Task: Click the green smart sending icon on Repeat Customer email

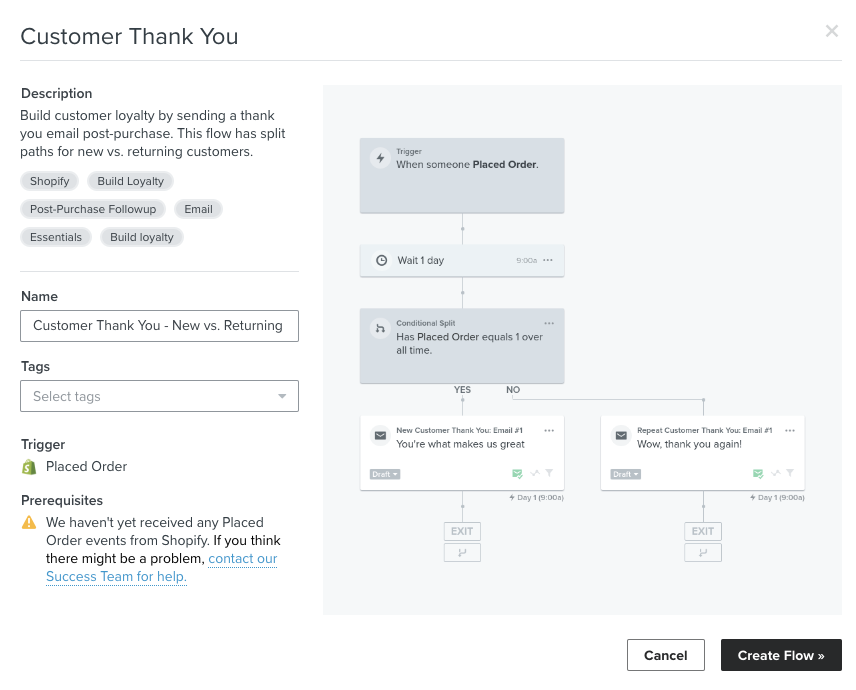Action: pyautogui.click(x=759, y=473)
